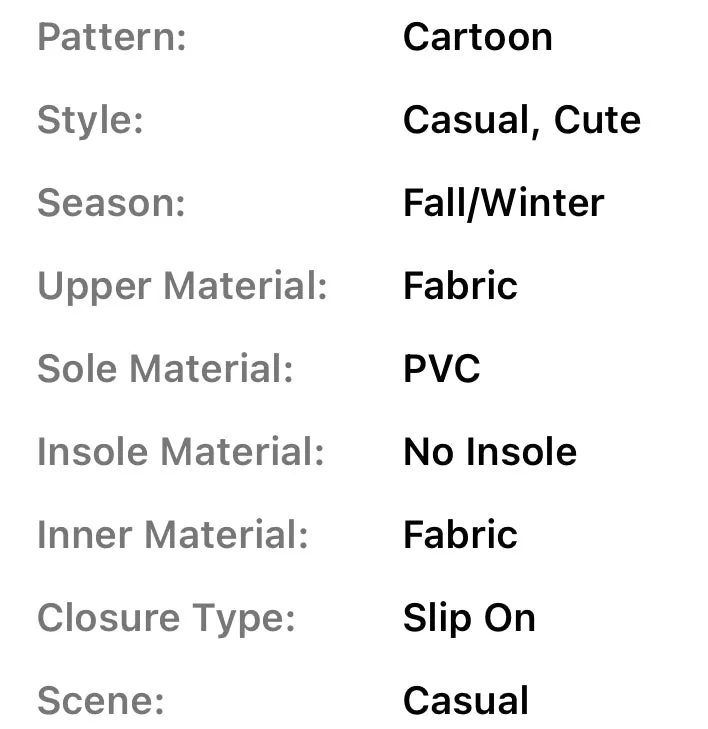Select the word Cute in Style value
The image size is (708, 729).
point(597,120)
